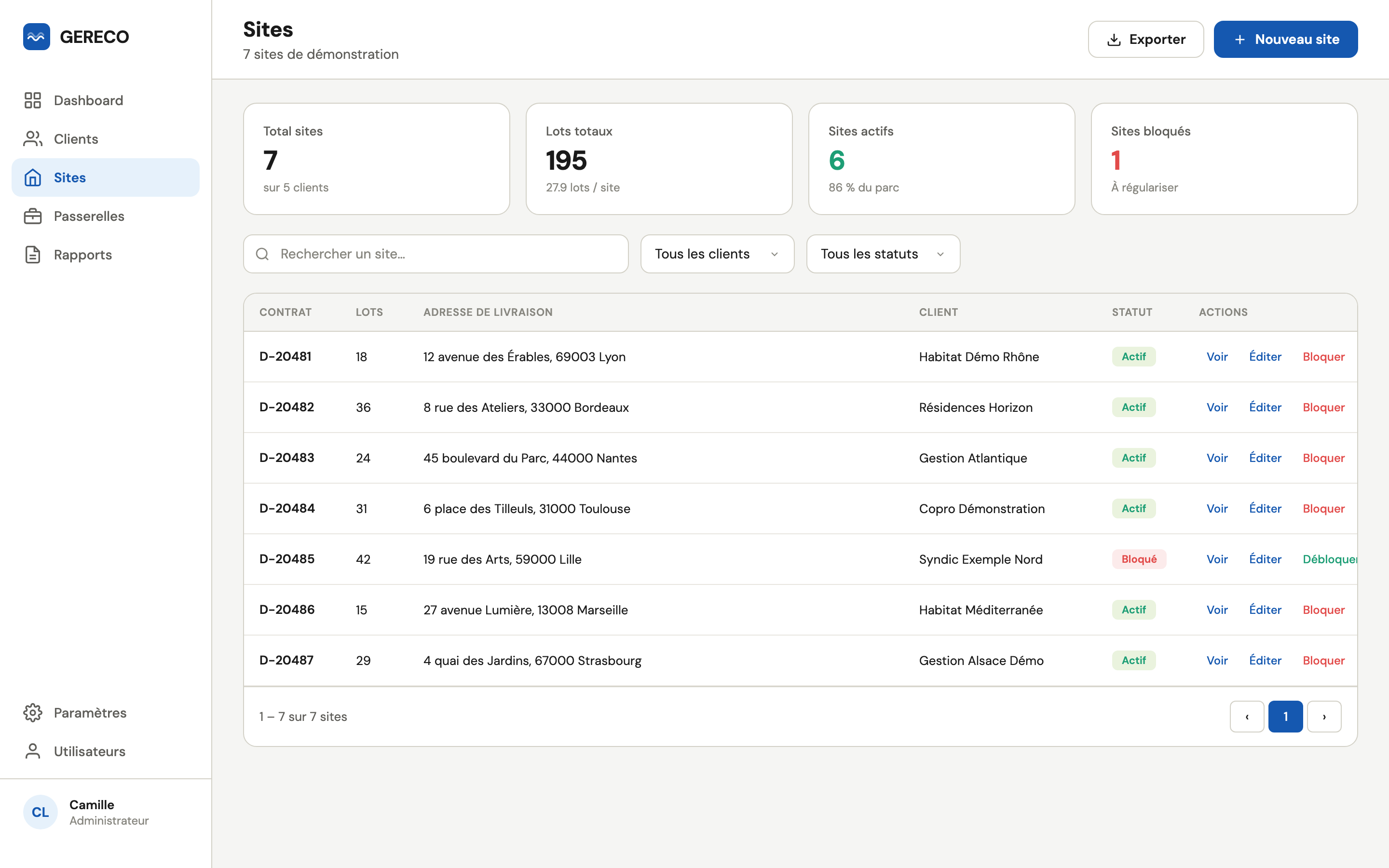Click Voir for contract D-20481
This screenshot has width=1389, height=868.
click(1217, 356)
